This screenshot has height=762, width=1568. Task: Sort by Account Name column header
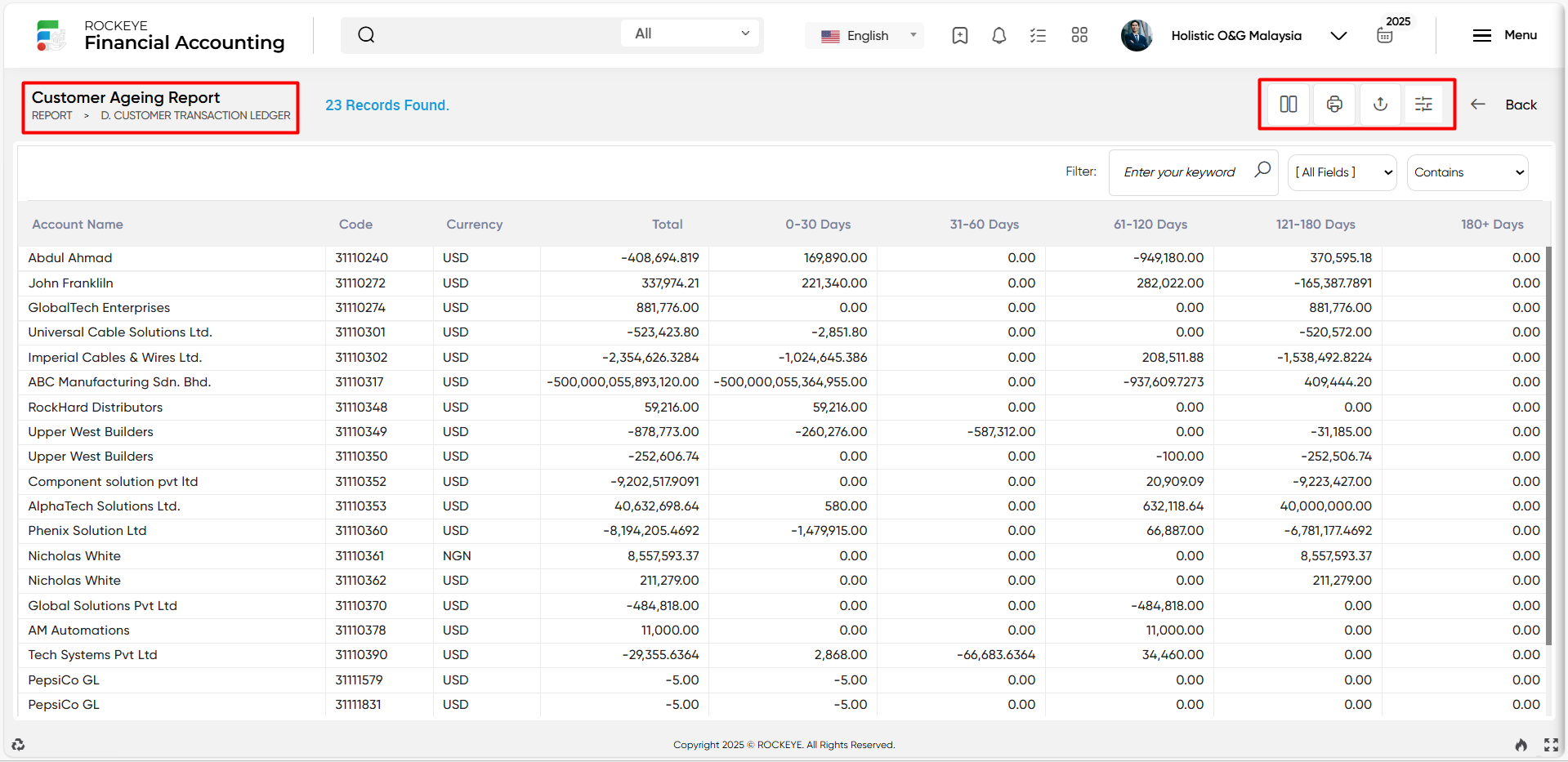[78, 224]
